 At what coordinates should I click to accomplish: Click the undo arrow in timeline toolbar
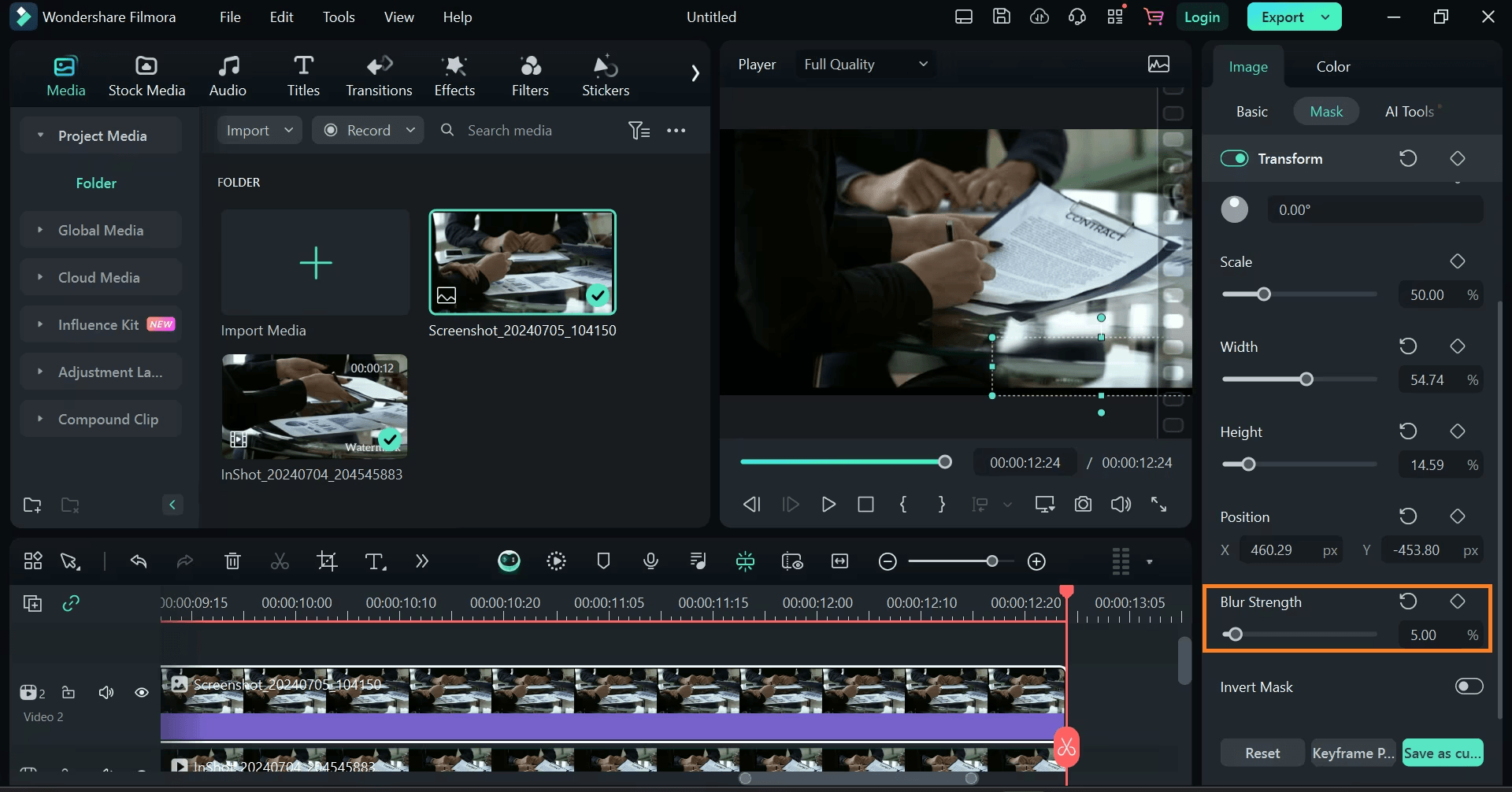139,561
